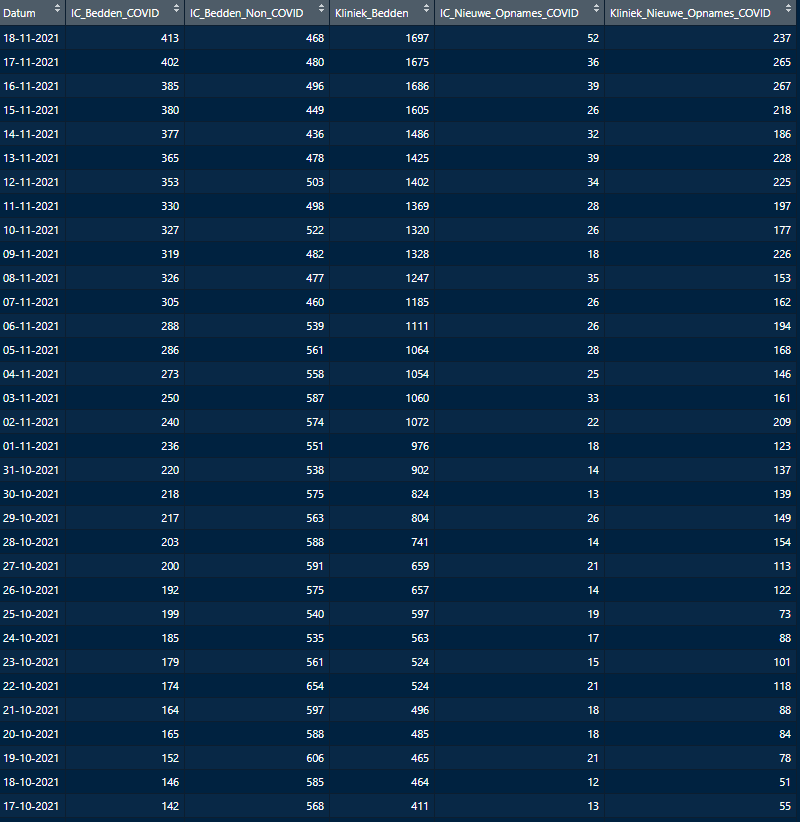Select date cell 24-10-2021
Image resolution: width=800 pixels, height=822 pixels.
point(31,639)
